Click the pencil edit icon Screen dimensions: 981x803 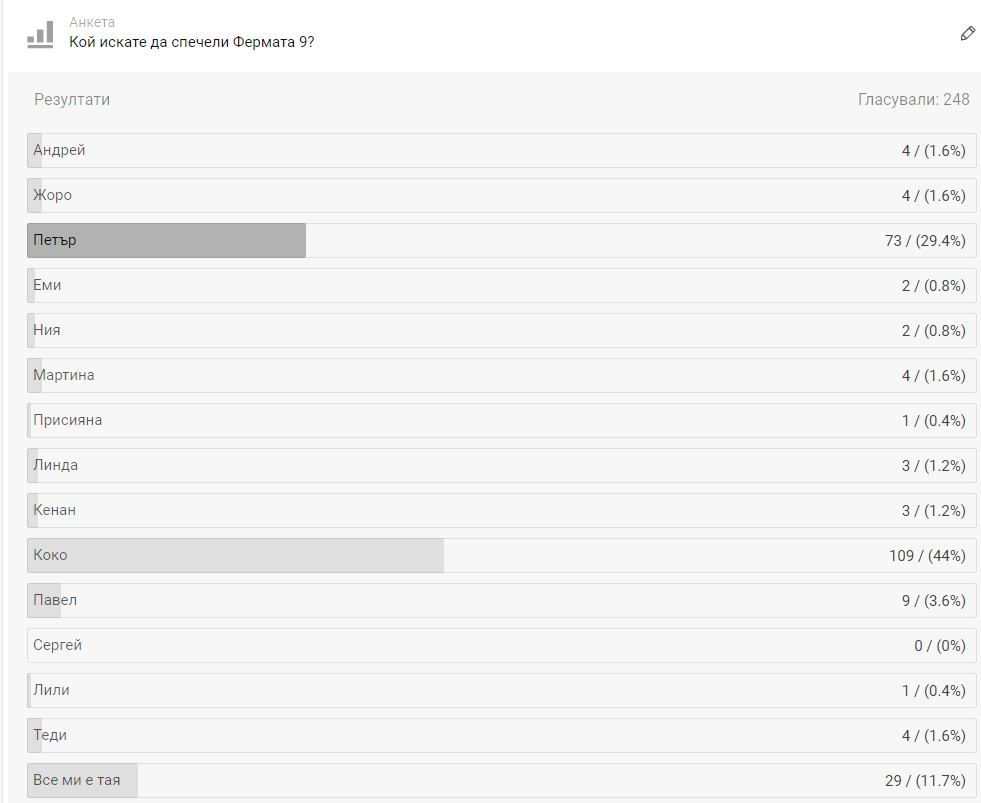[967, 34]
